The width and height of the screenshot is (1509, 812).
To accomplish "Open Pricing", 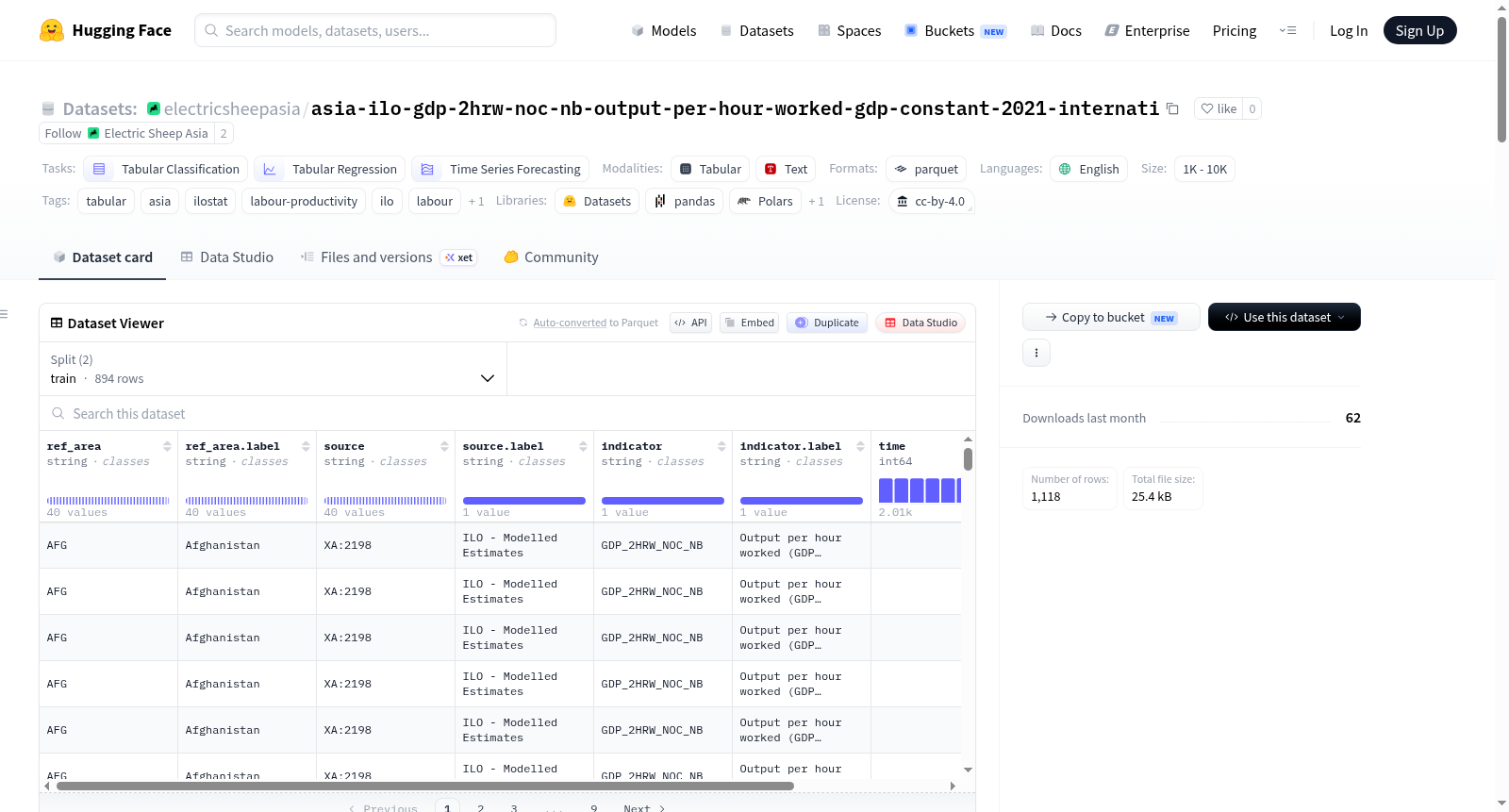I will [1235, 30].
